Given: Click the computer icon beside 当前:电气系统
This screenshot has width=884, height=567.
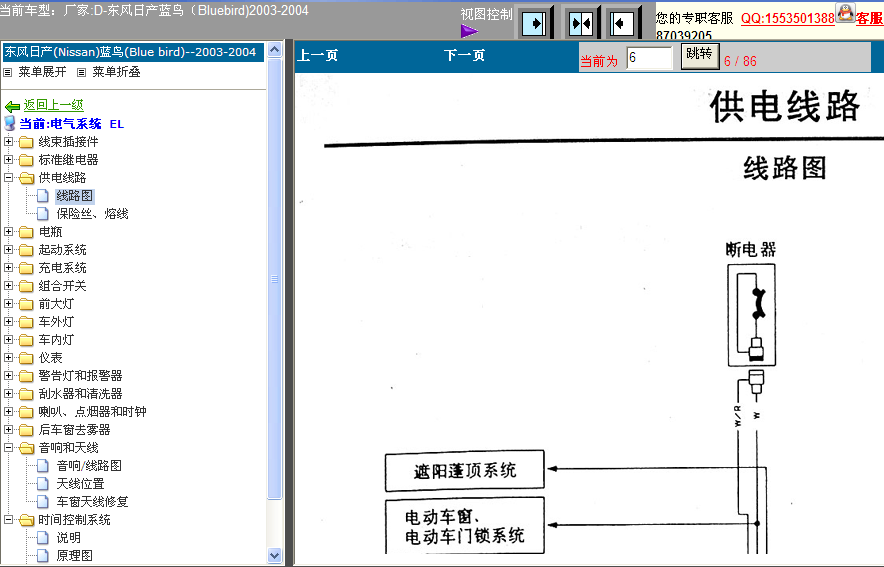Looking at the screenshot, I should point(10,123).
